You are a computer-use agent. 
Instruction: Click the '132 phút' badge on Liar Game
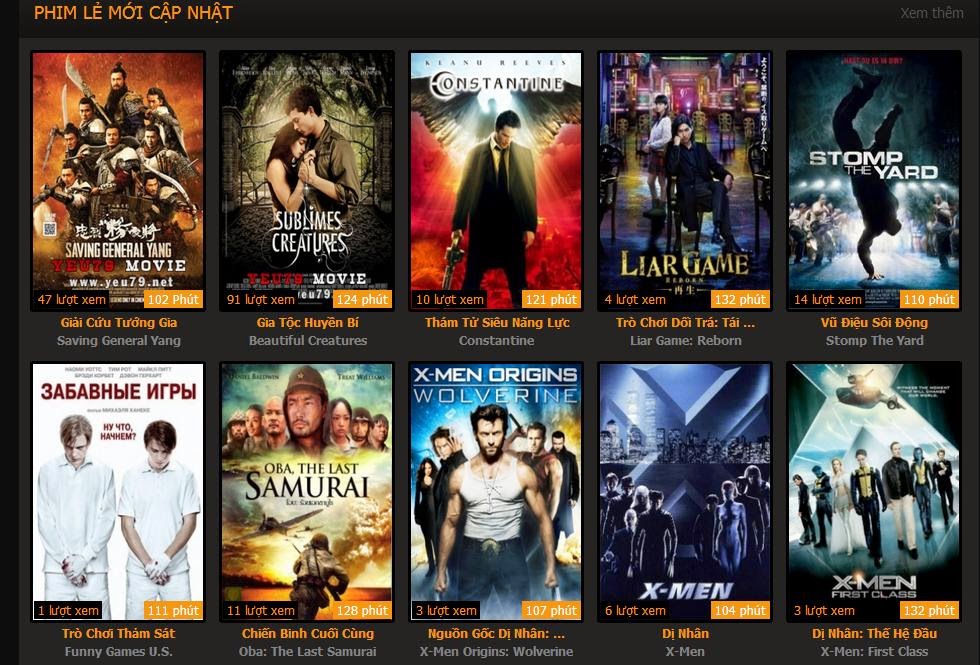point(740,299)
